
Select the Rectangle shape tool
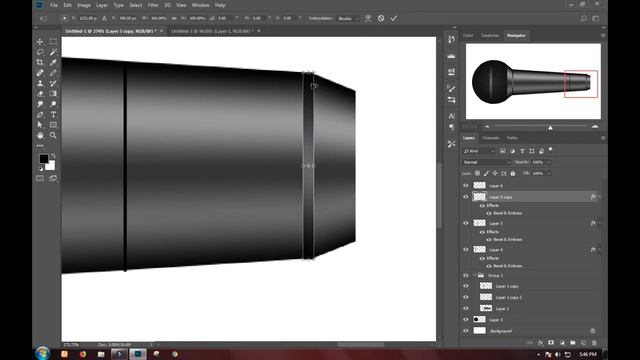click(x=53, y=125)
